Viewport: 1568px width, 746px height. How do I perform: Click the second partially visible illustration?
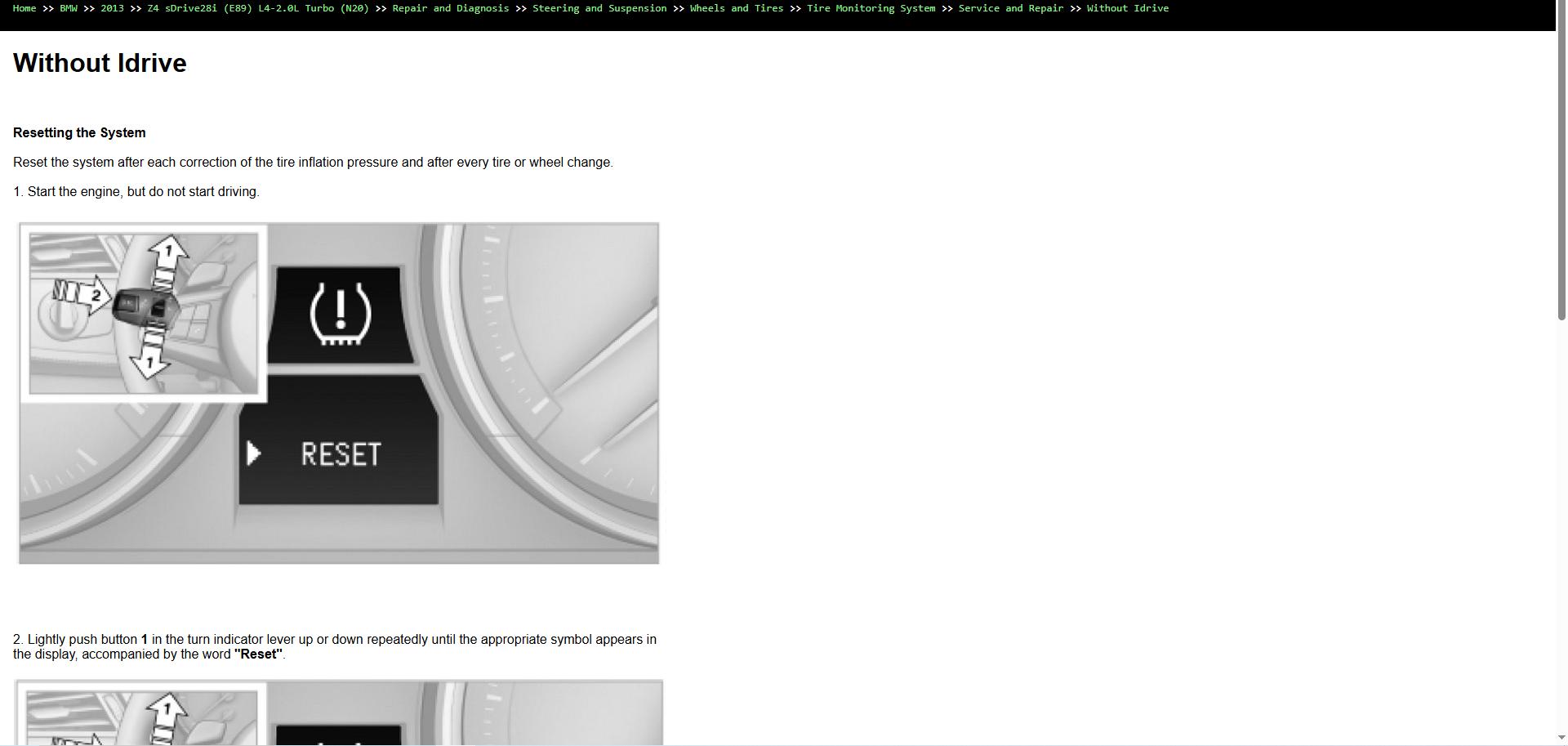(x=339, y=712)
